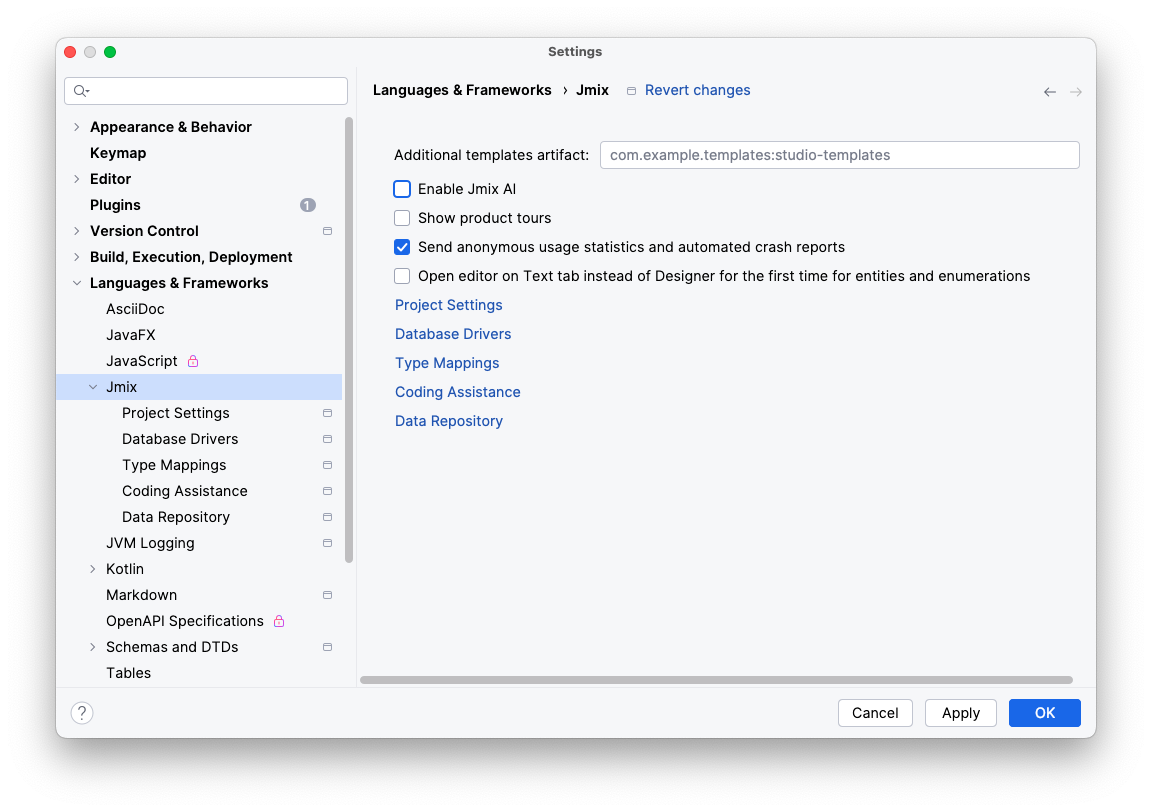
Task: Expand the Kotlin tree node
Action: pyautogui.click(x=92, y=568)
